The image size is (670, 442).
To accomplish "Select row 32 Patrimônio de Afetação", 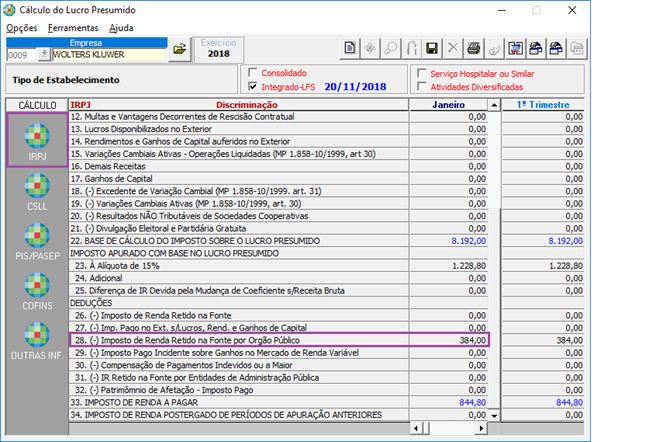I will [239, 390].
